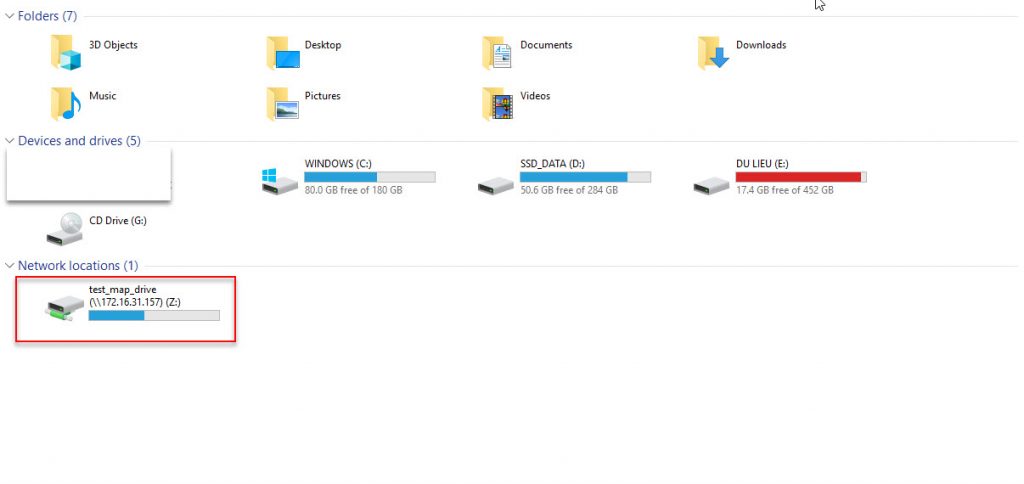Image resolution: width=1024 pixels, height=484 pixels.
Task: Select the Music label
Action: pos(103,96)
